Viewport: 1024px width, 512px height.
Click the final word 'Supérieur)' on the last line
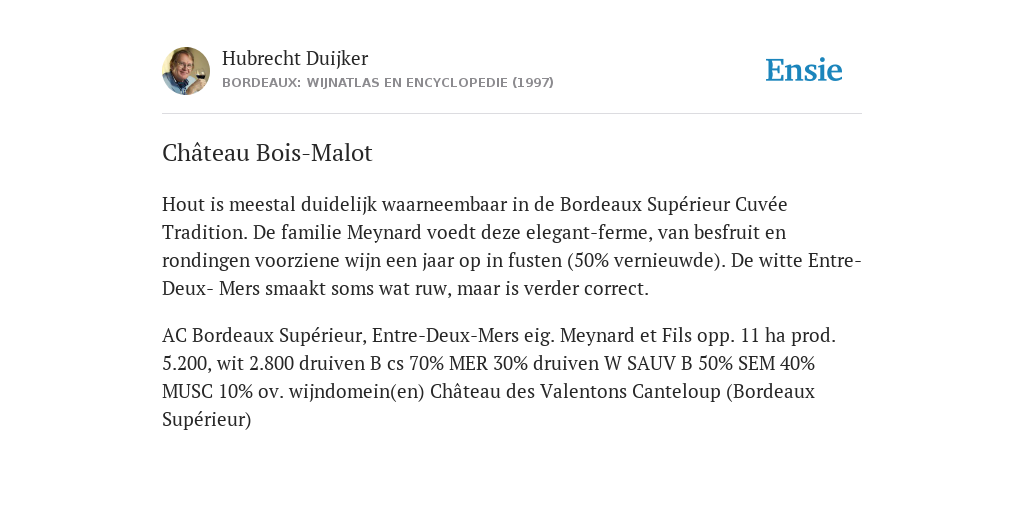(x=206, y=420)
